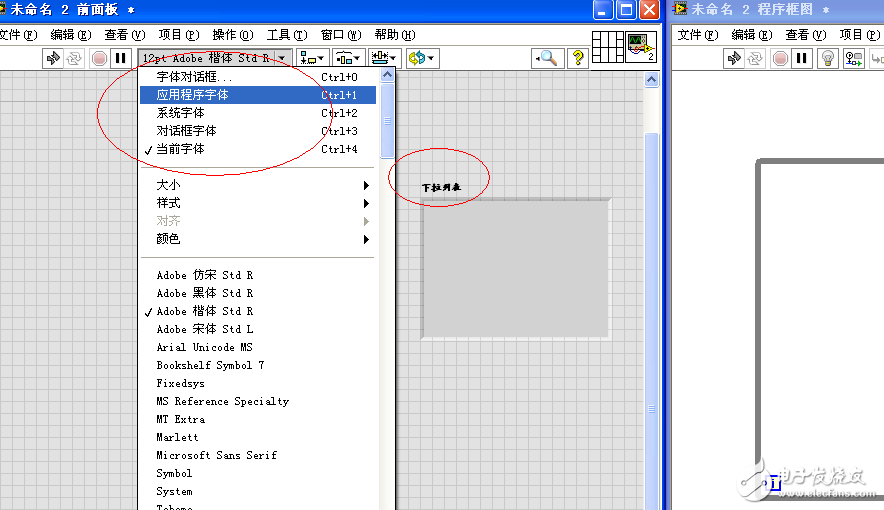Maximize the front panel window

pyautogui.click(x=626, y=10)
